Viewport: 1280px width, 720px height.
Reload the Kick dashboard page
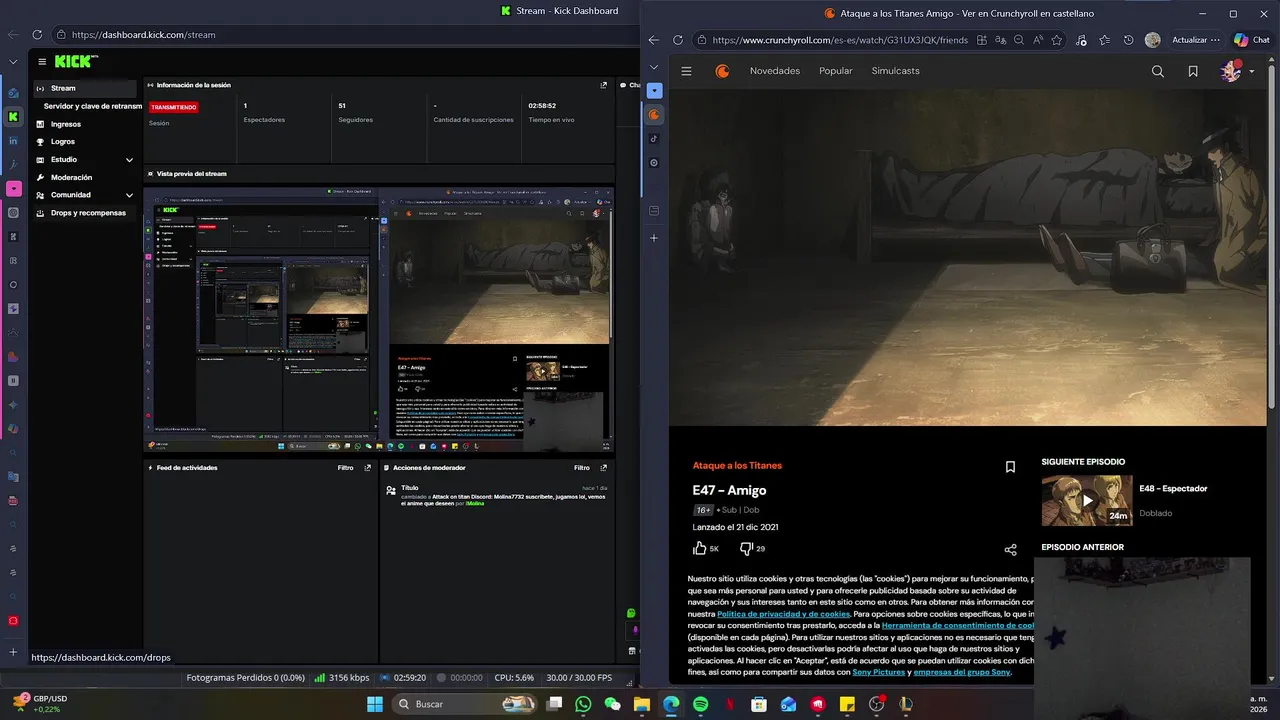click(x=36, y=34)
